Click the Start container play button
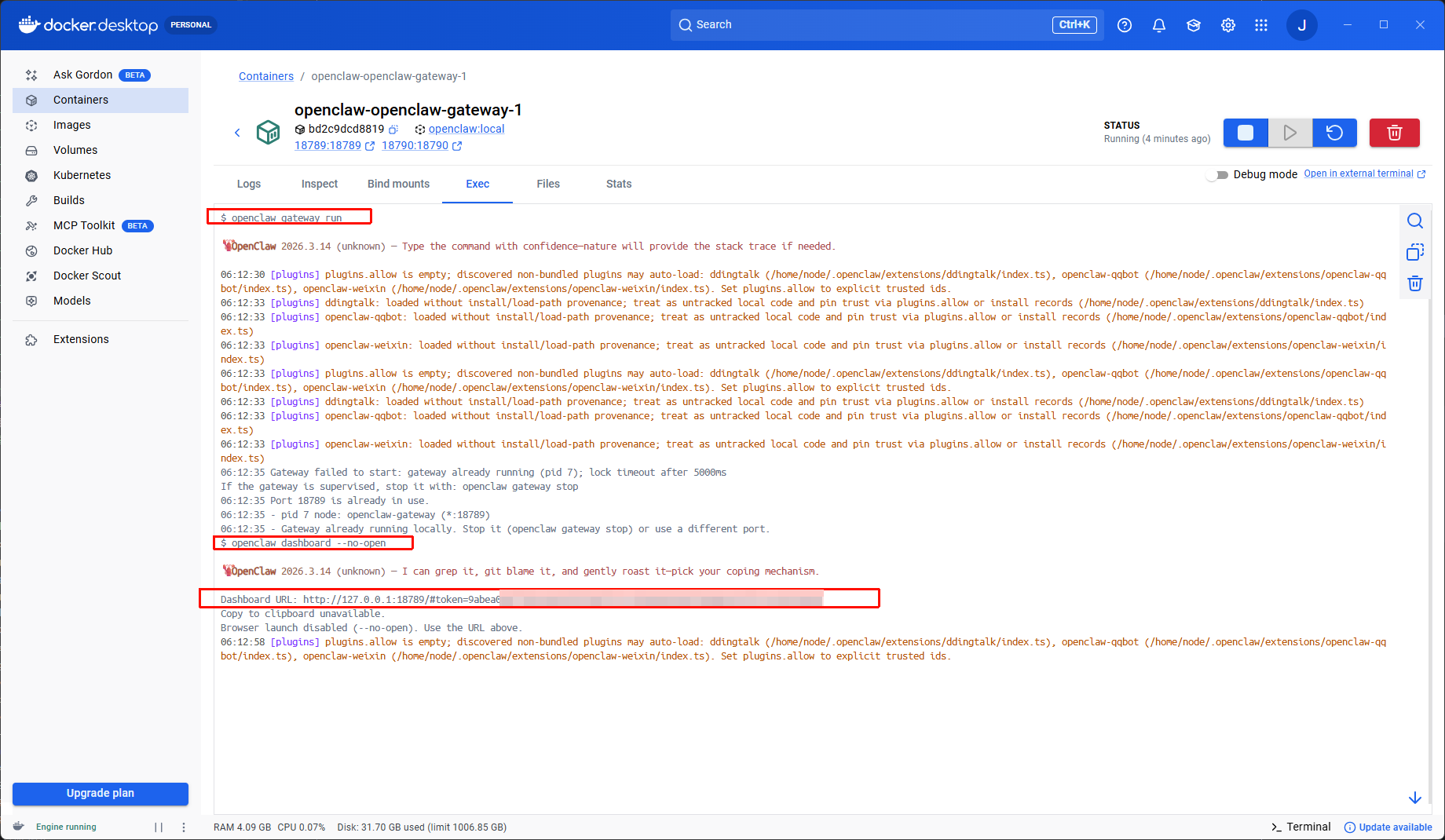 click(x=1290, y=133)
